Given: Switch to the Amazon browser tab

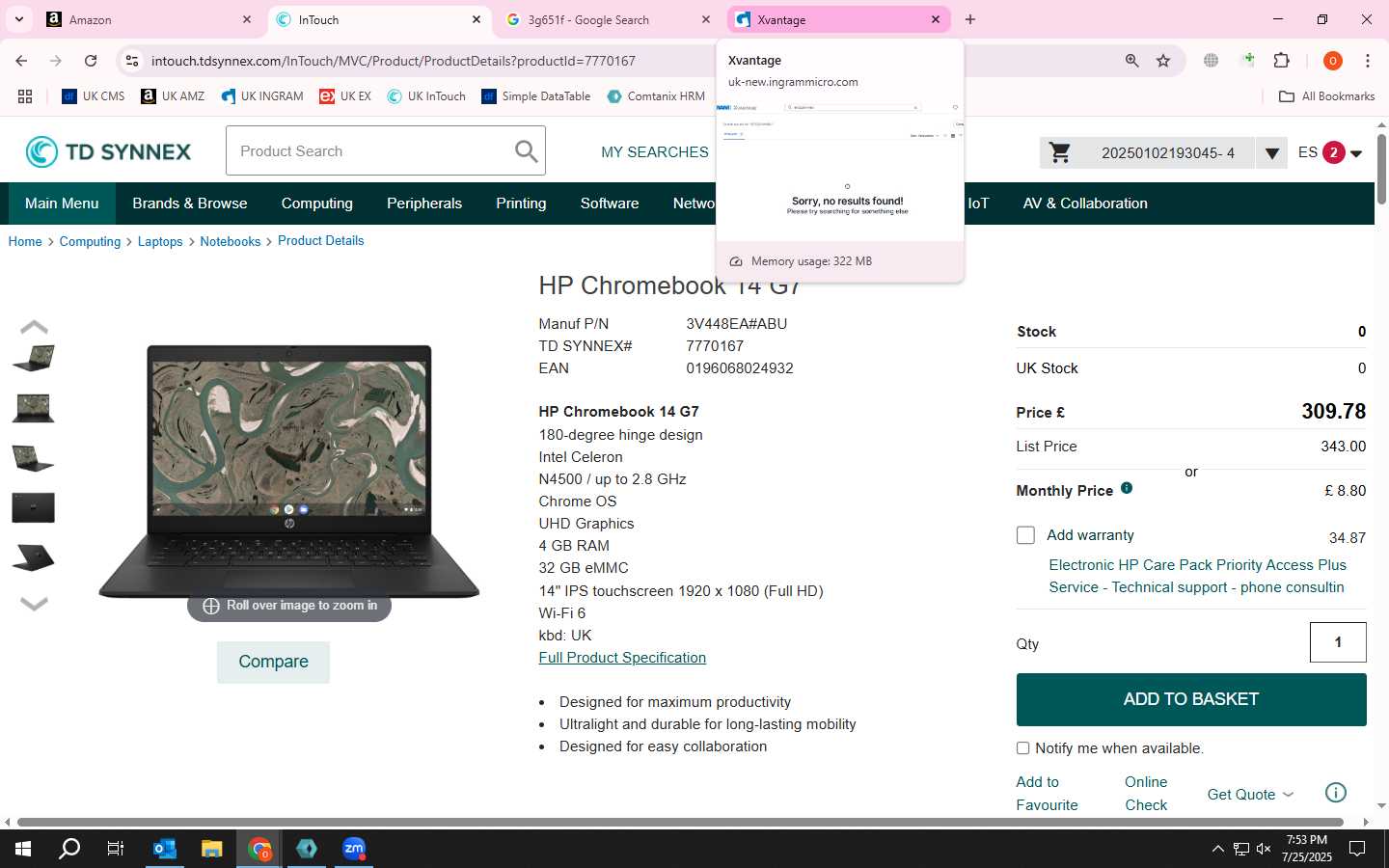Looking at the screenshot, I should tap(150, 19).
